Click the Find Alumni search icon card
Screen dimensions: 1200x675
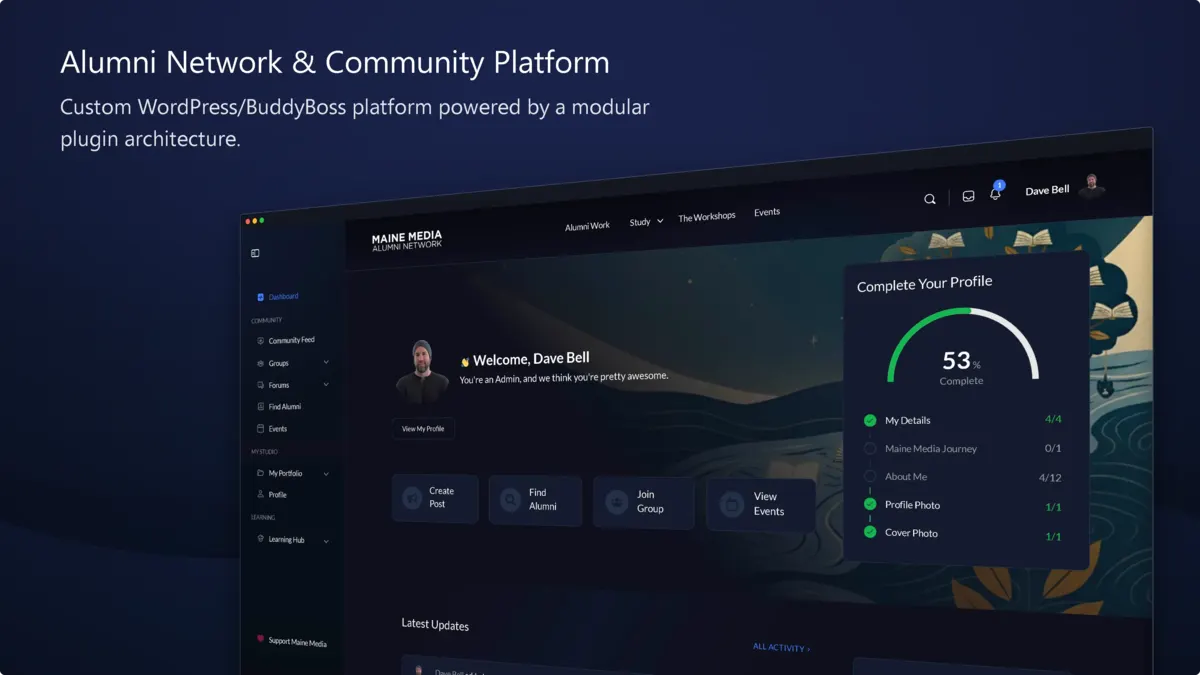click(510, 499)
